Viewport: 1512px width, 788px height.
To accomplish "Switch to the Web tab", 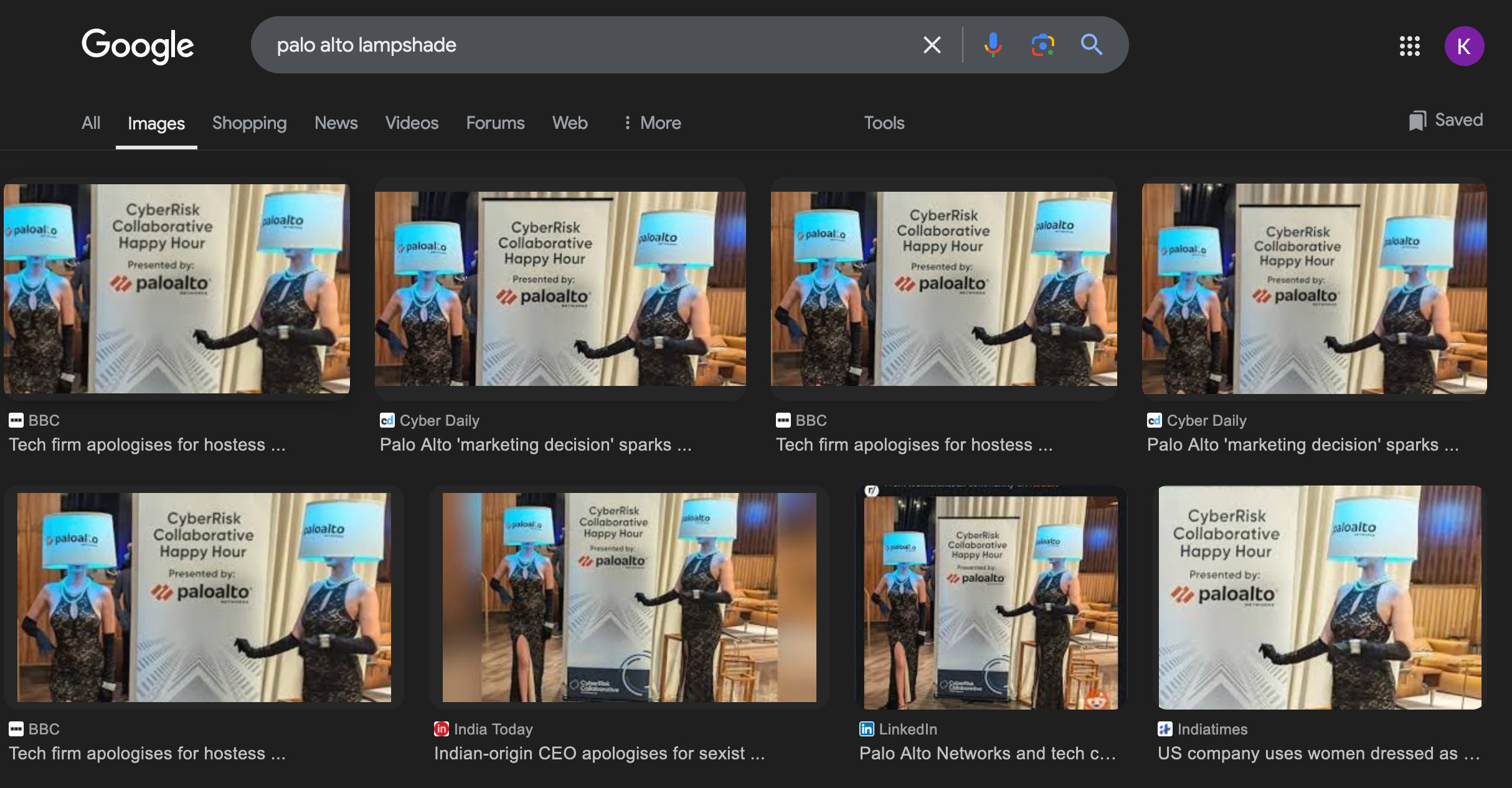I will 570,123.
